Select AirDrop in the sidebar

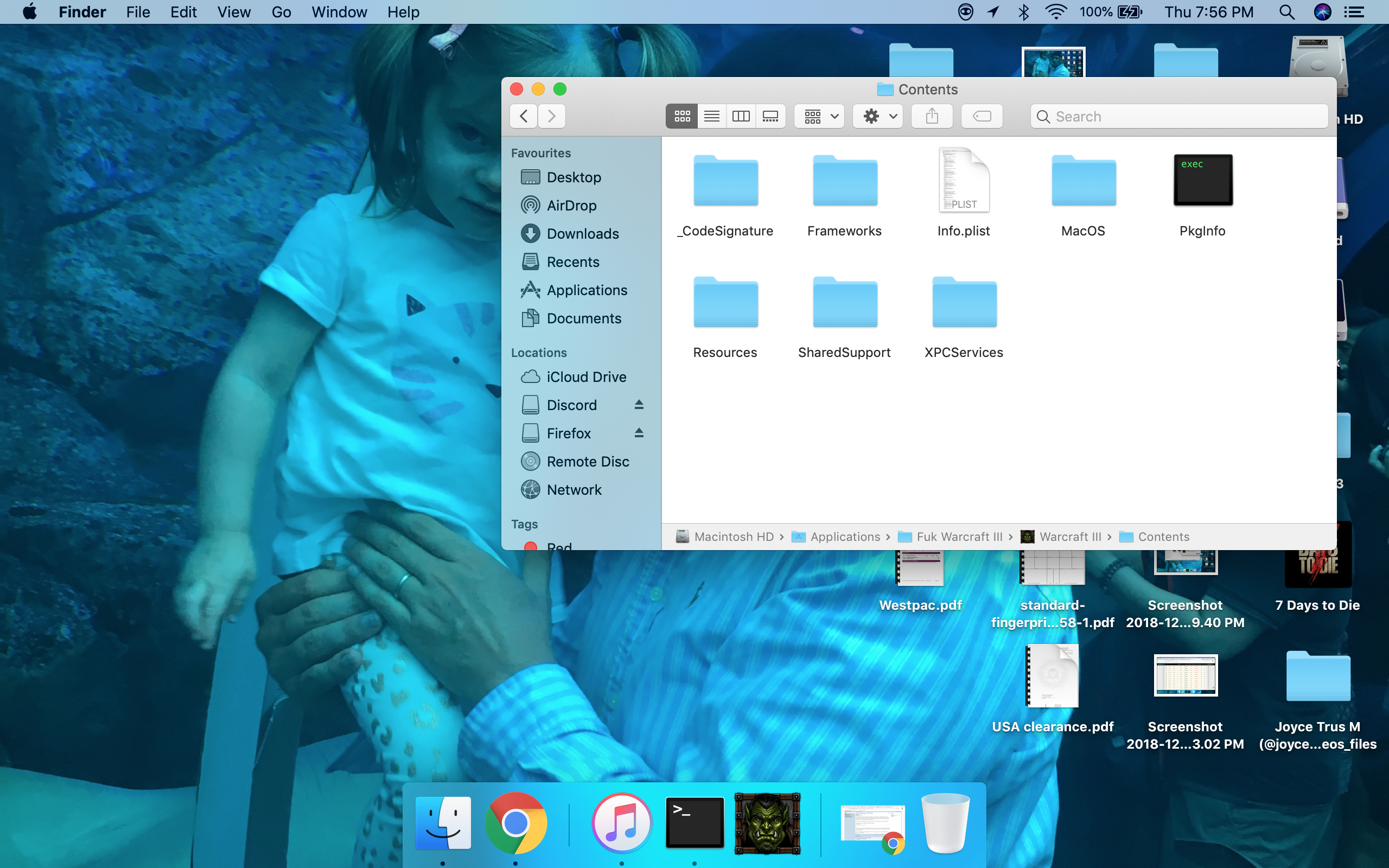click(x=581, y=206)
